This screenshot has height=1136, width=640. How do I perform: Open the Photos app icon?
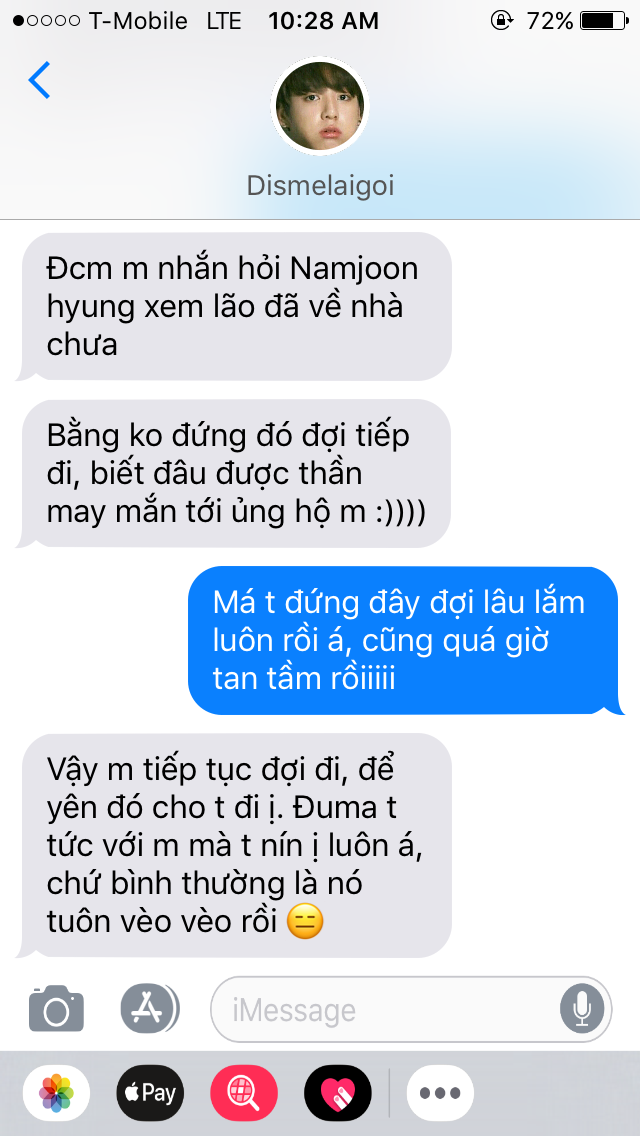pyautogui.click(x=57, y=1093)
